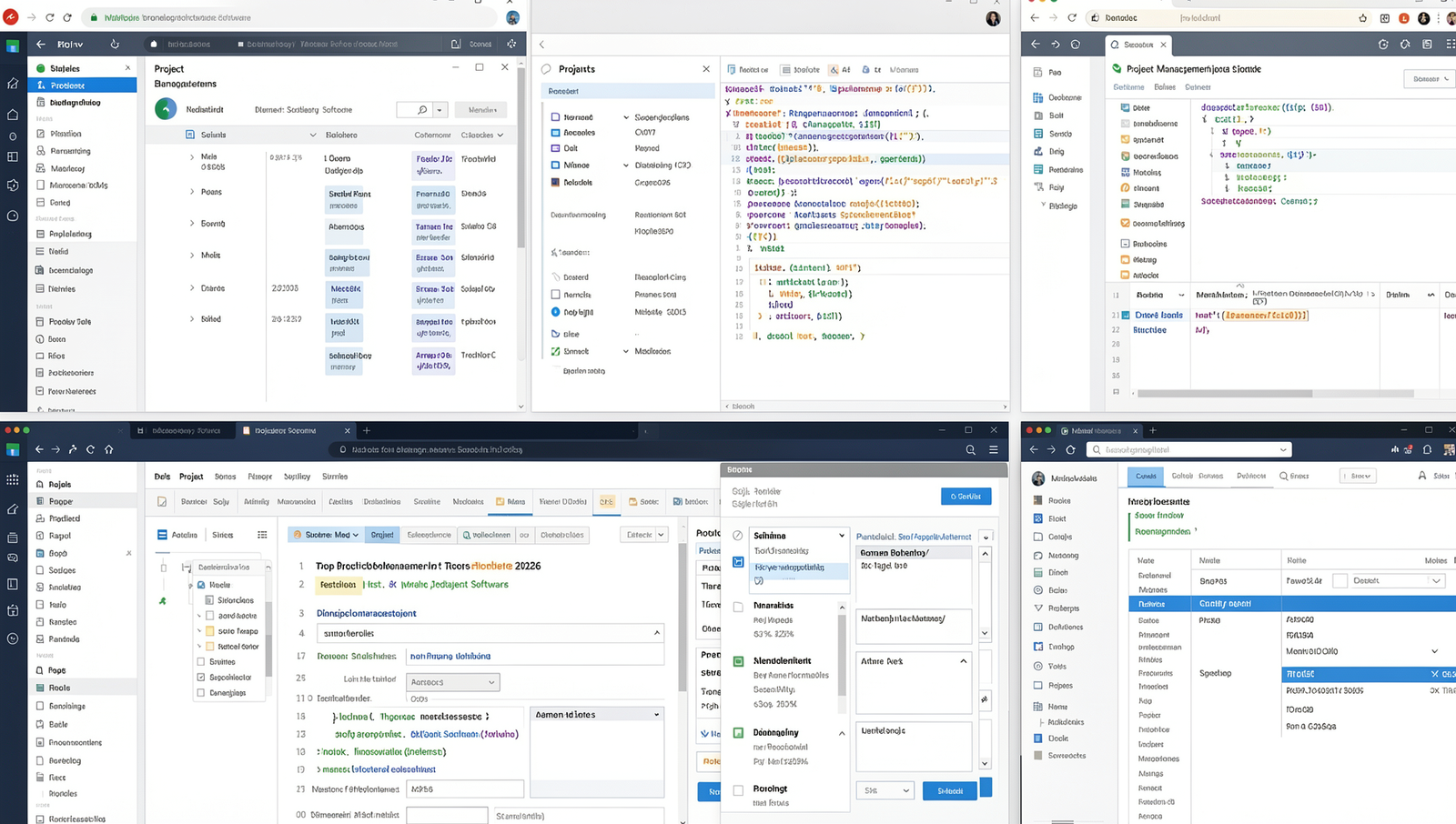Collapse the Döonnoolny section chevron

[x=842, y=733]
